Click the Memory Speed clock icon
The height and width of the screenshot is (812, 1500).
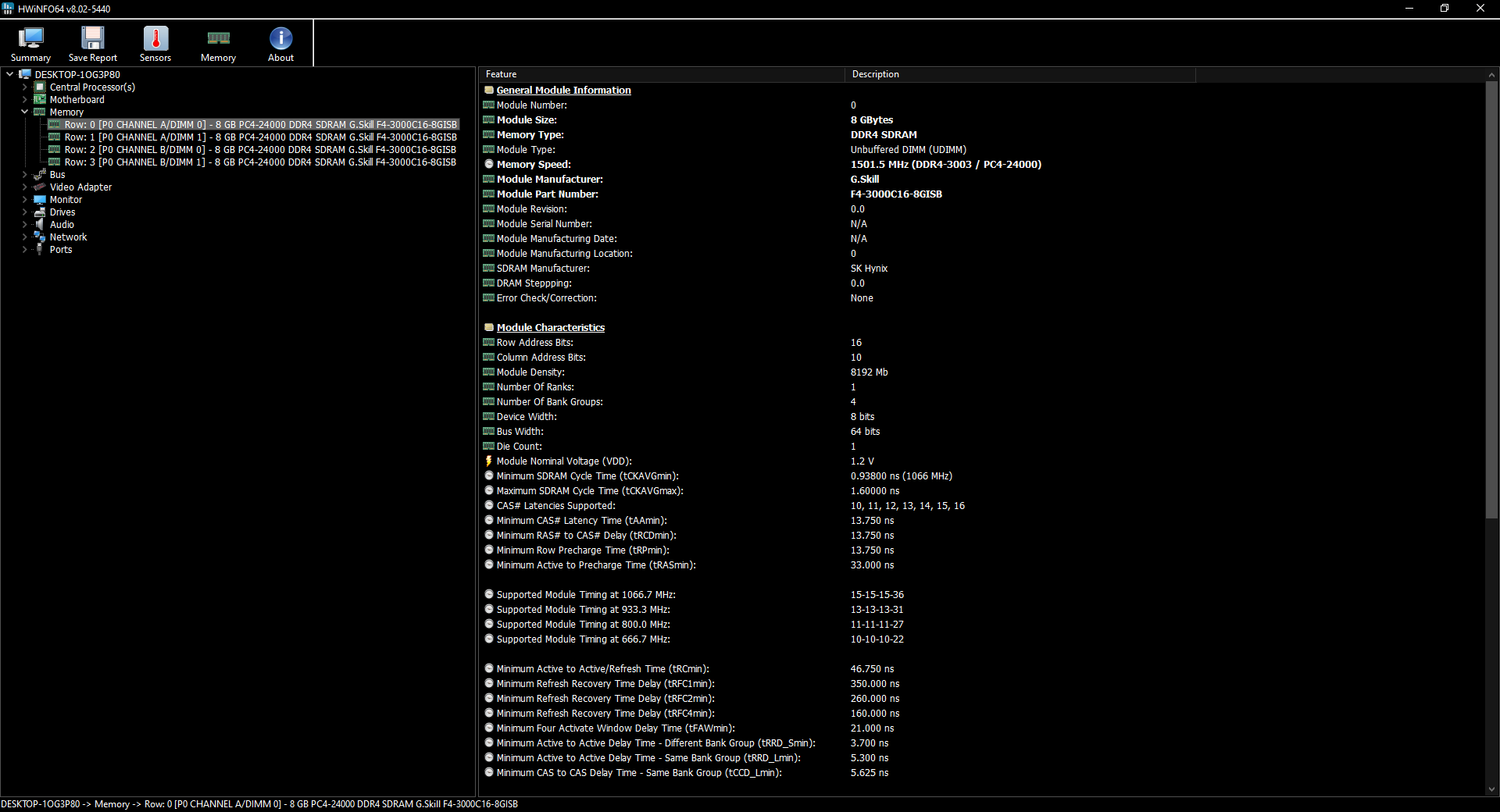point(489,164)
